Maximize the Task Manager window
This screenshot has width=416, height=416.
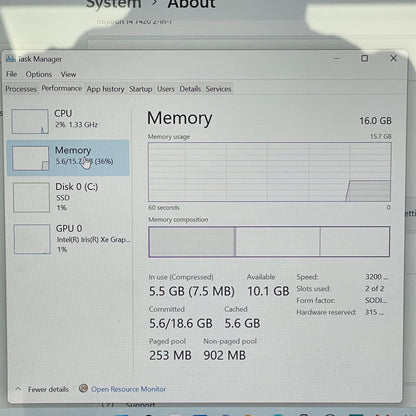click(365, 58)
